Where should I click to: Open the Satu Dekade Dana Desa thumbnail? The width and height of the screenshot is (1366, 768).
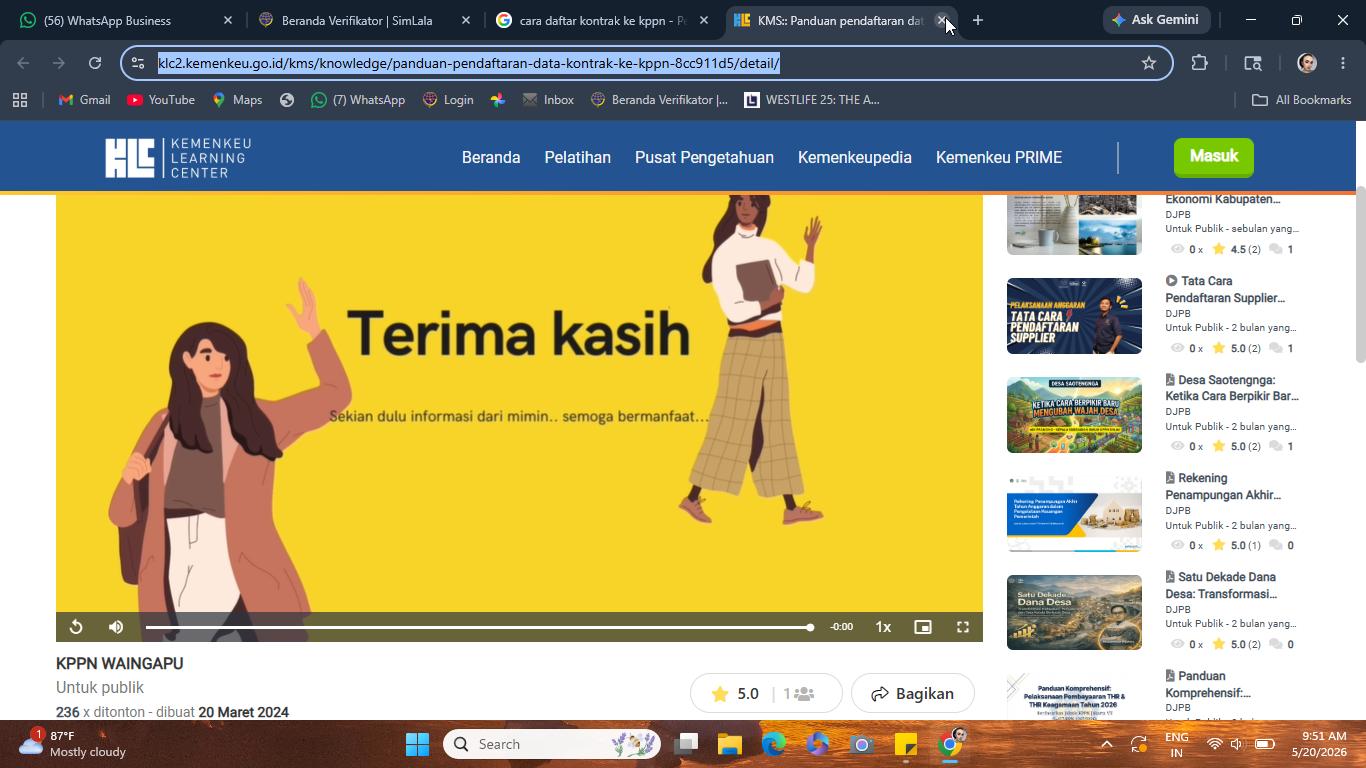pyautogui.click(x=1074, y=612)
